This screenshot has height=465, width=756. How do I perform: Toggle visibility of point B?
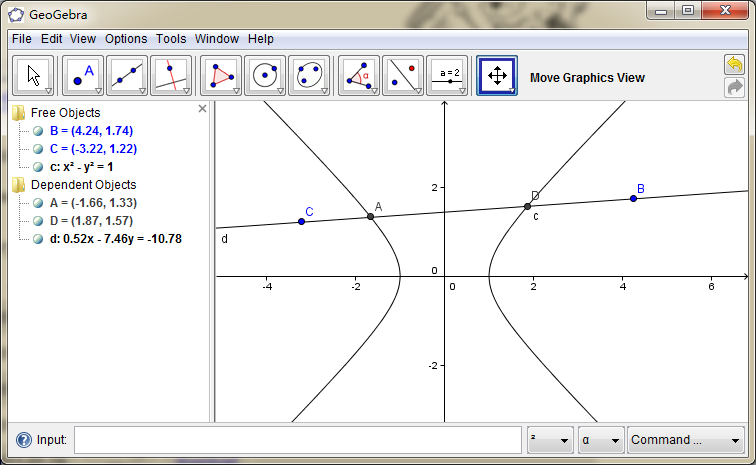coord(38,131)
